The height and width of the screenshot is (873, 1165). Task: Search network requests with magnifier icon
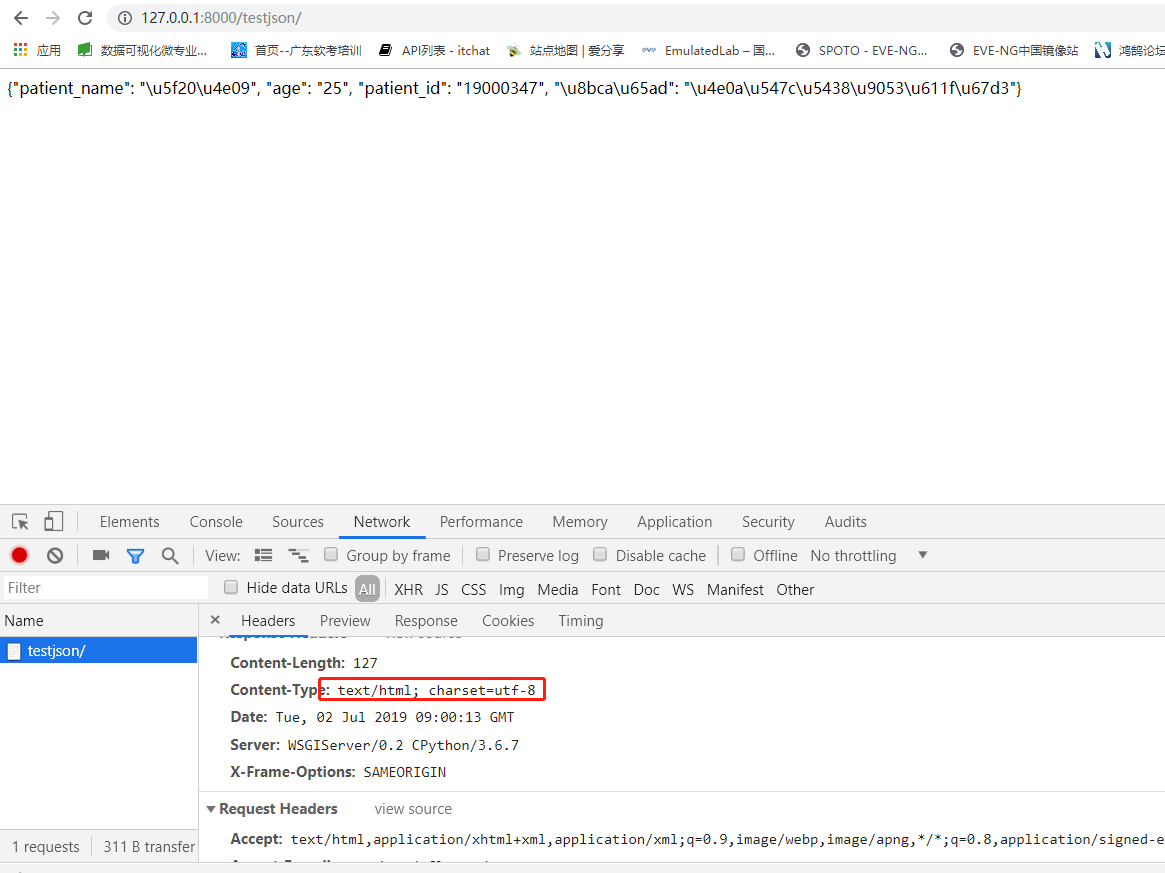click(169, 555)
